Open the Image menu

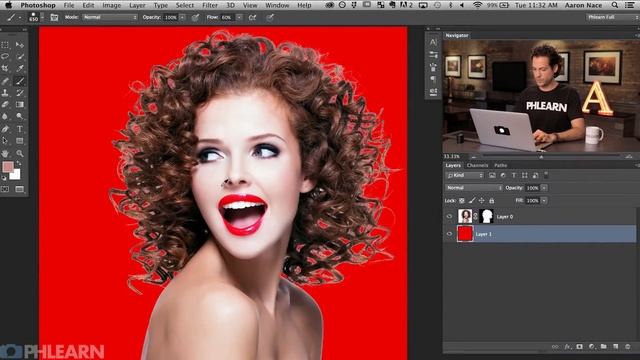tap(111, 5)
